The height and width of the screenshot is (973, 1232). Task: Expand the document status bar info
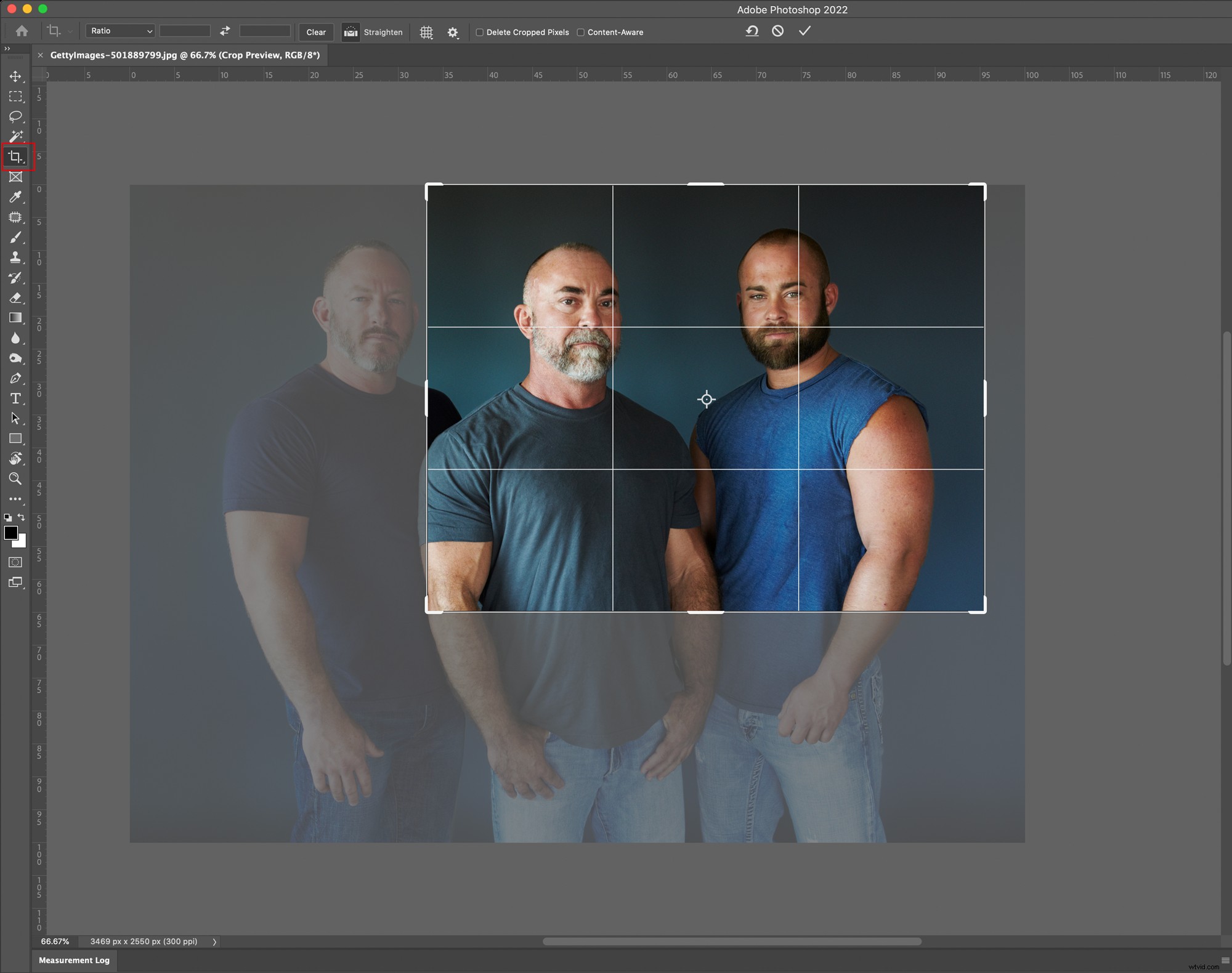pyautogui.click(x=214, y=942)
